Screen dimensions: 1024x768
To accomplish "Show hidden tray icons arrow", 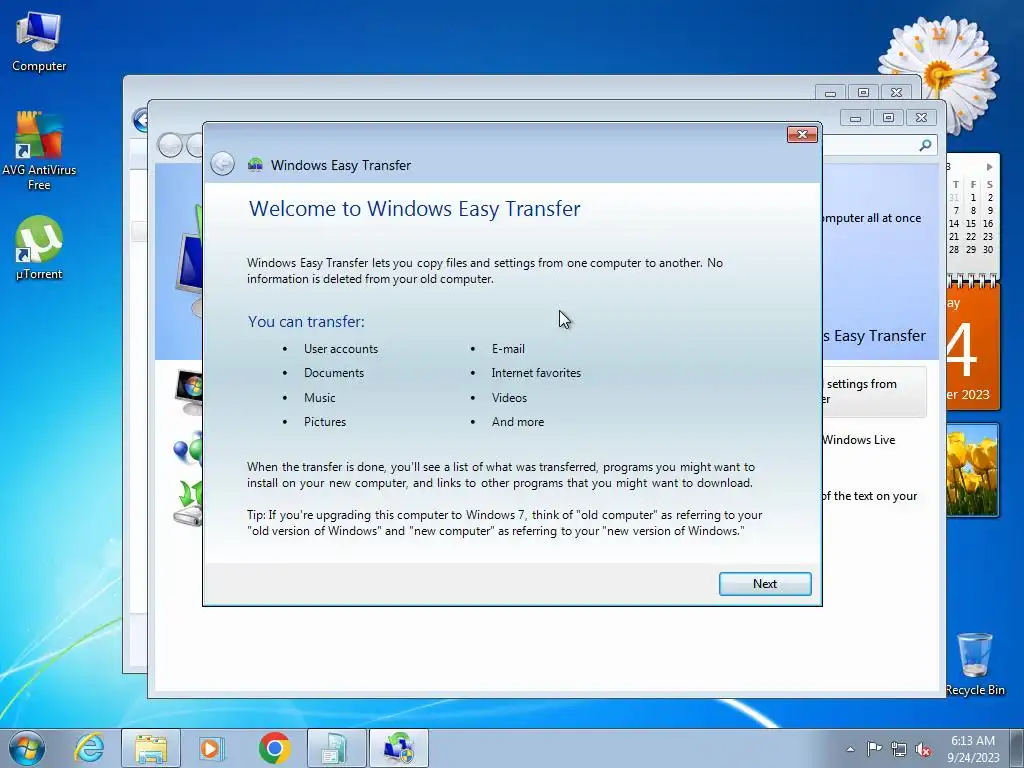I will click(x=850, y=749).
